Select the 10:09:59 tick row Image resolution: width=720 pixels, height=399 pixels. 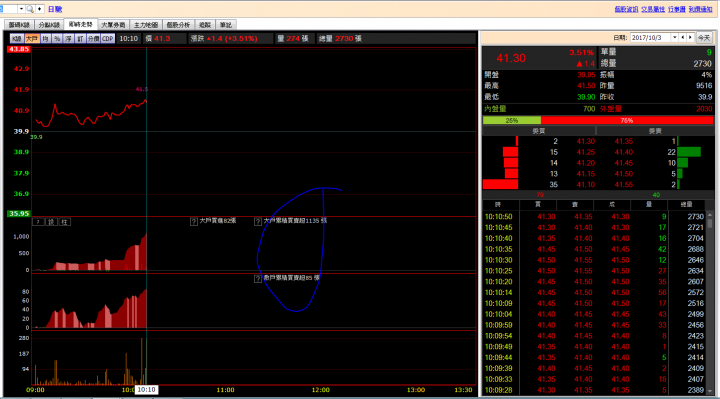[594, 325]
